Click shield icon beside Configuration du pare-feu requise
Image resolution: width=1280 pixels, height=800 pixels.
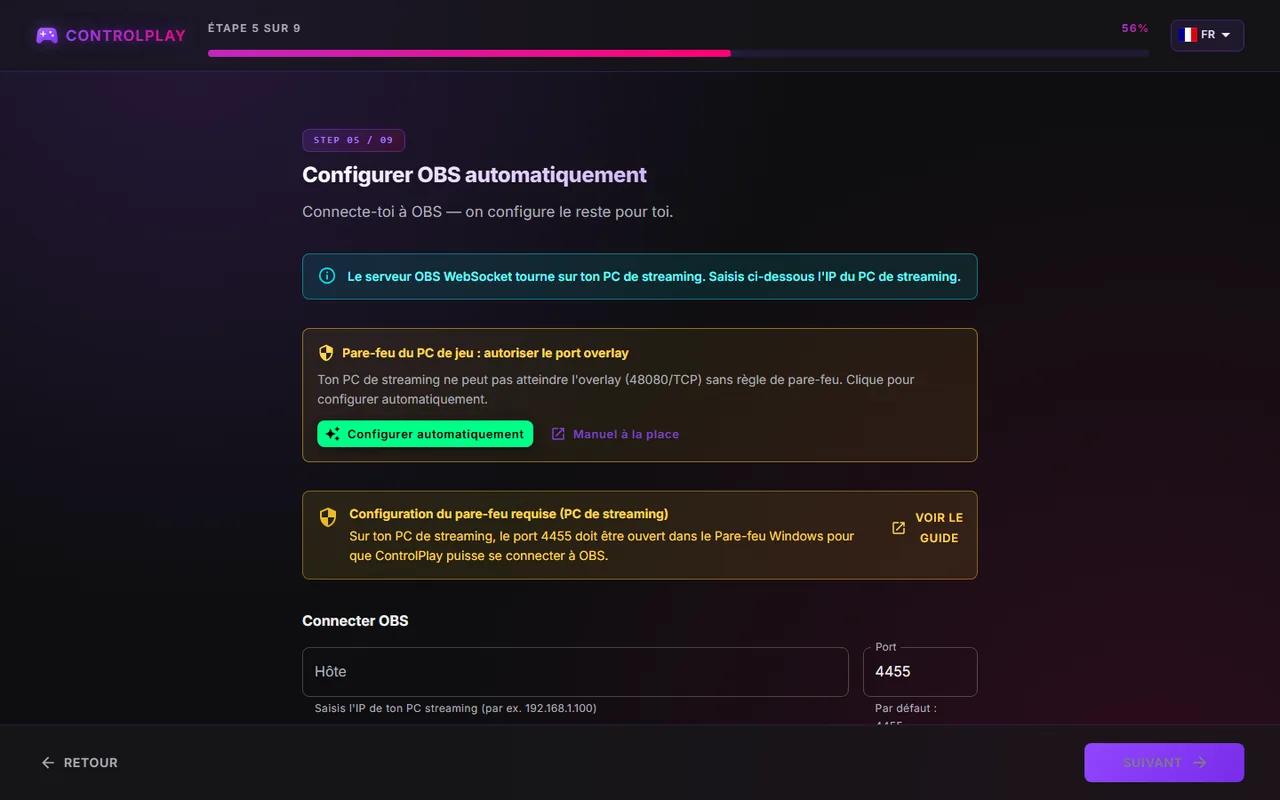tap(328, 517)
